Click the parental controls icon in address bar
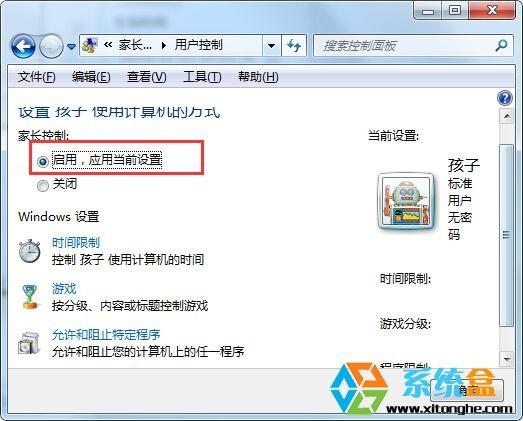The image size is (523, 421). (x=90, y=45)
